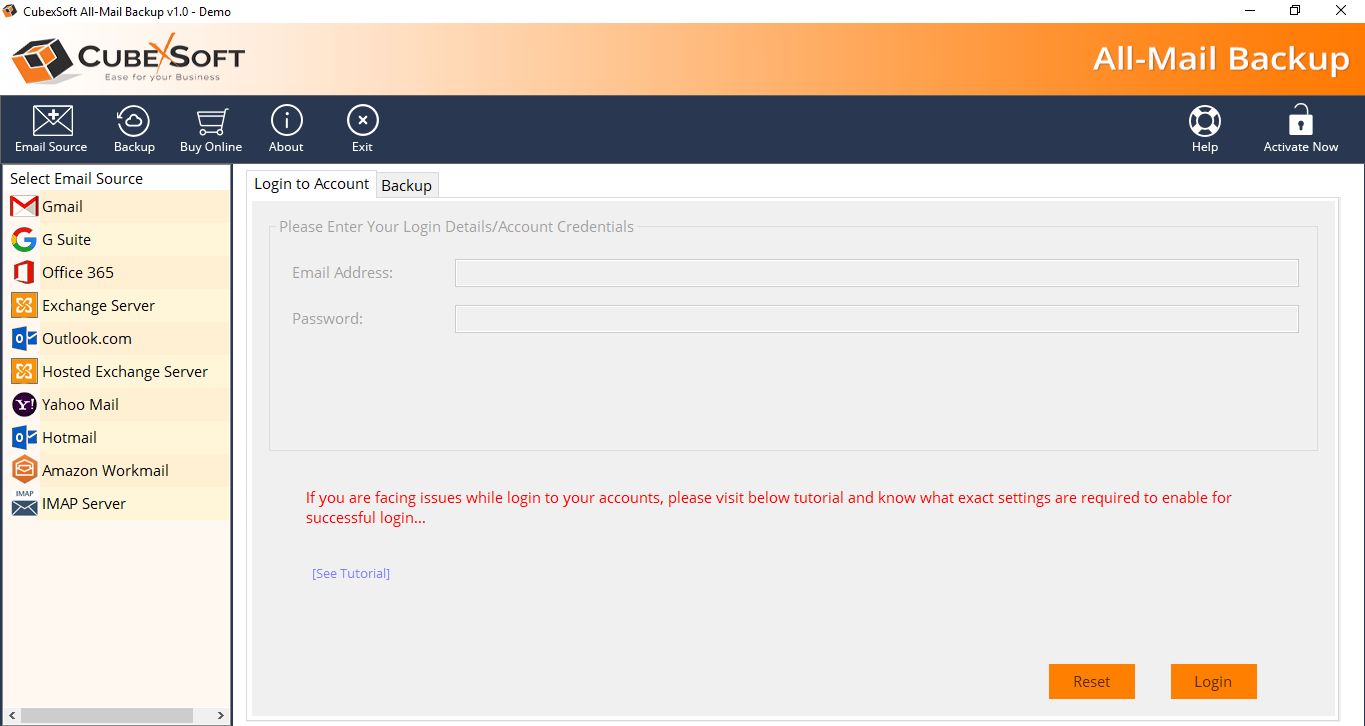Select the Gmail envelope icon
Image resolution: width=1365 pixels, height=726 pixels.
[24, 207]
